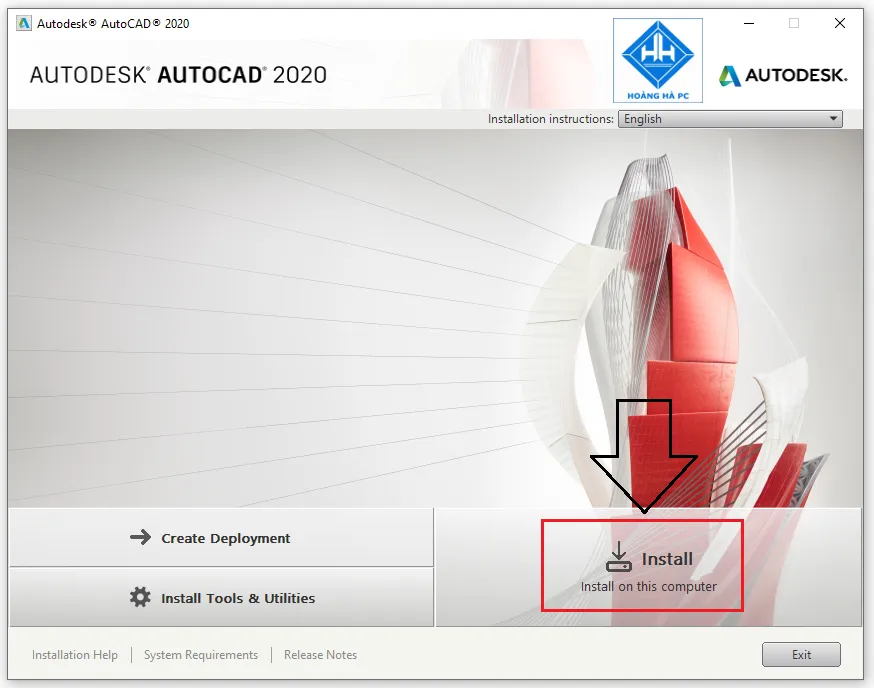Open the Release Notes

coord(320,655)
